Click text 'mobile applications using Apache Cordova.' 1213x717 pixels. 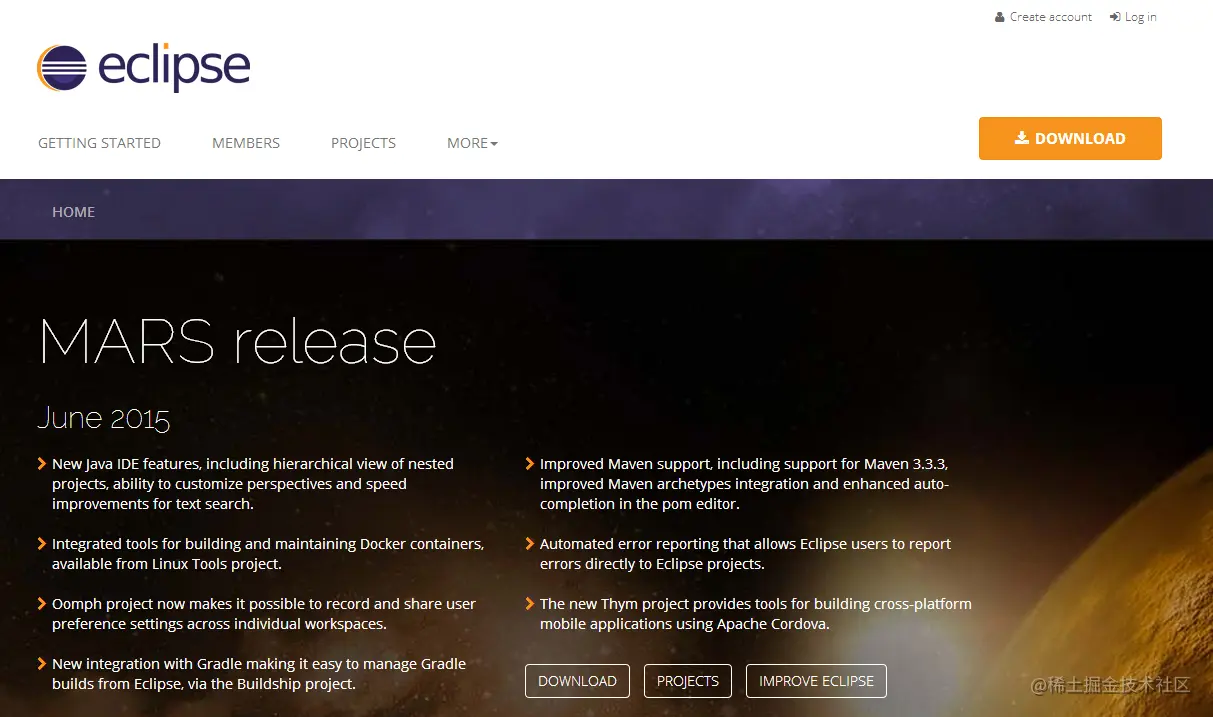coord(685,624)
